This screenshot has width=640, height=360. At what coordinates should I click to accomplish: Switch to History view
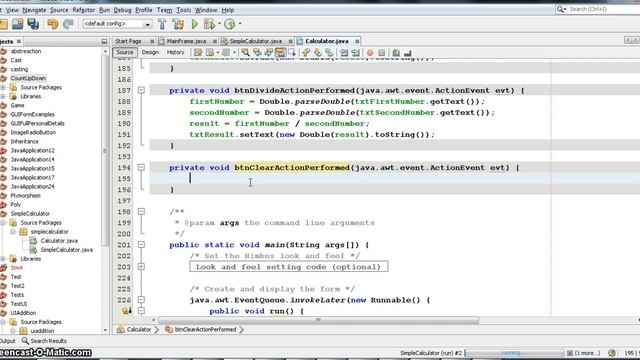tap(176, 52)
